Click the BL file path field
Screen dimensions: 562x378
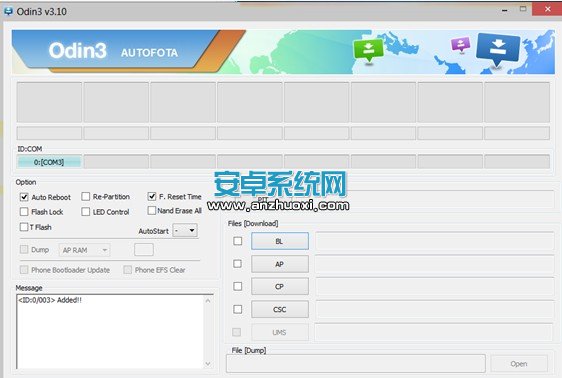point(434,241)
